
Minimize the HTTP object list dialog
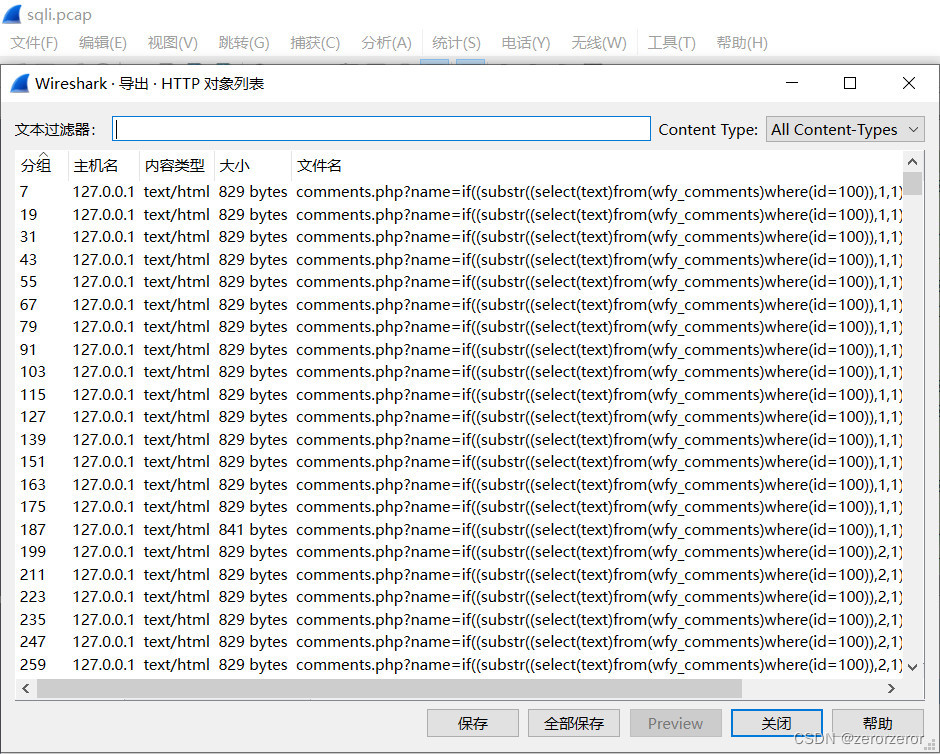click(x=792, y=83)
